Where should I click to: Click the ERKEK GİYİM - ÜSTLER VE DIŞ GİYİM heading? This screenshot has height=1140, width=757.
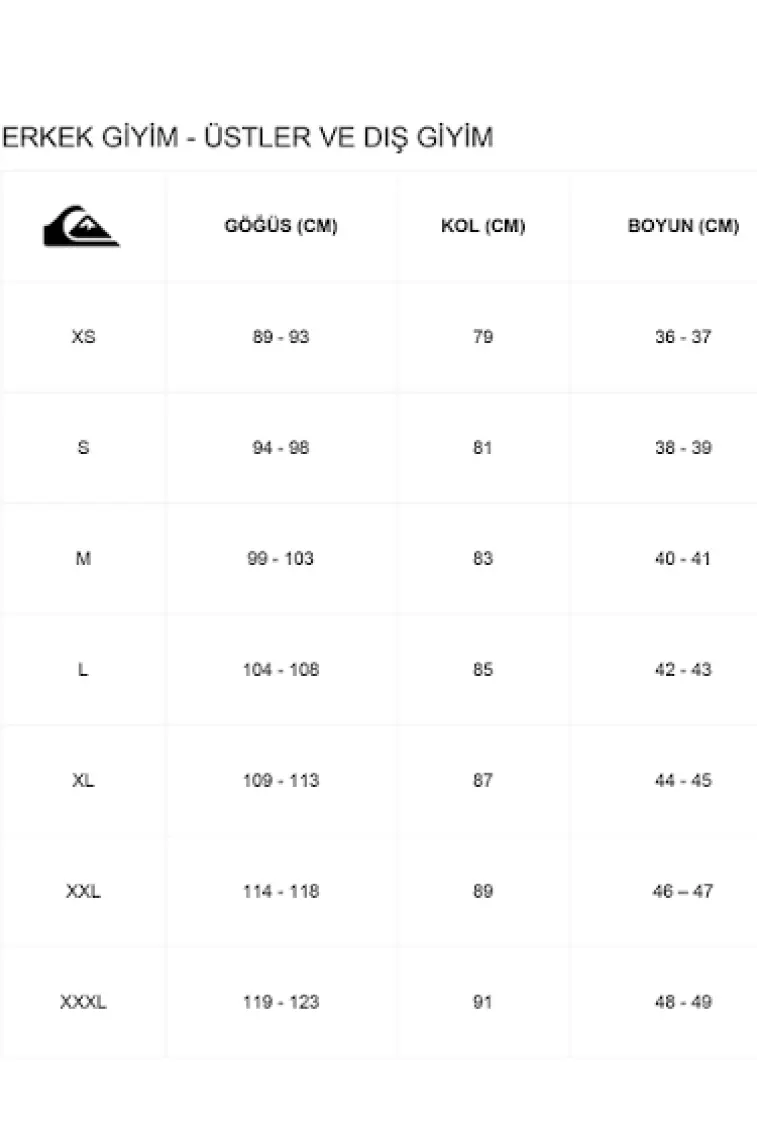tap(247, 137)
